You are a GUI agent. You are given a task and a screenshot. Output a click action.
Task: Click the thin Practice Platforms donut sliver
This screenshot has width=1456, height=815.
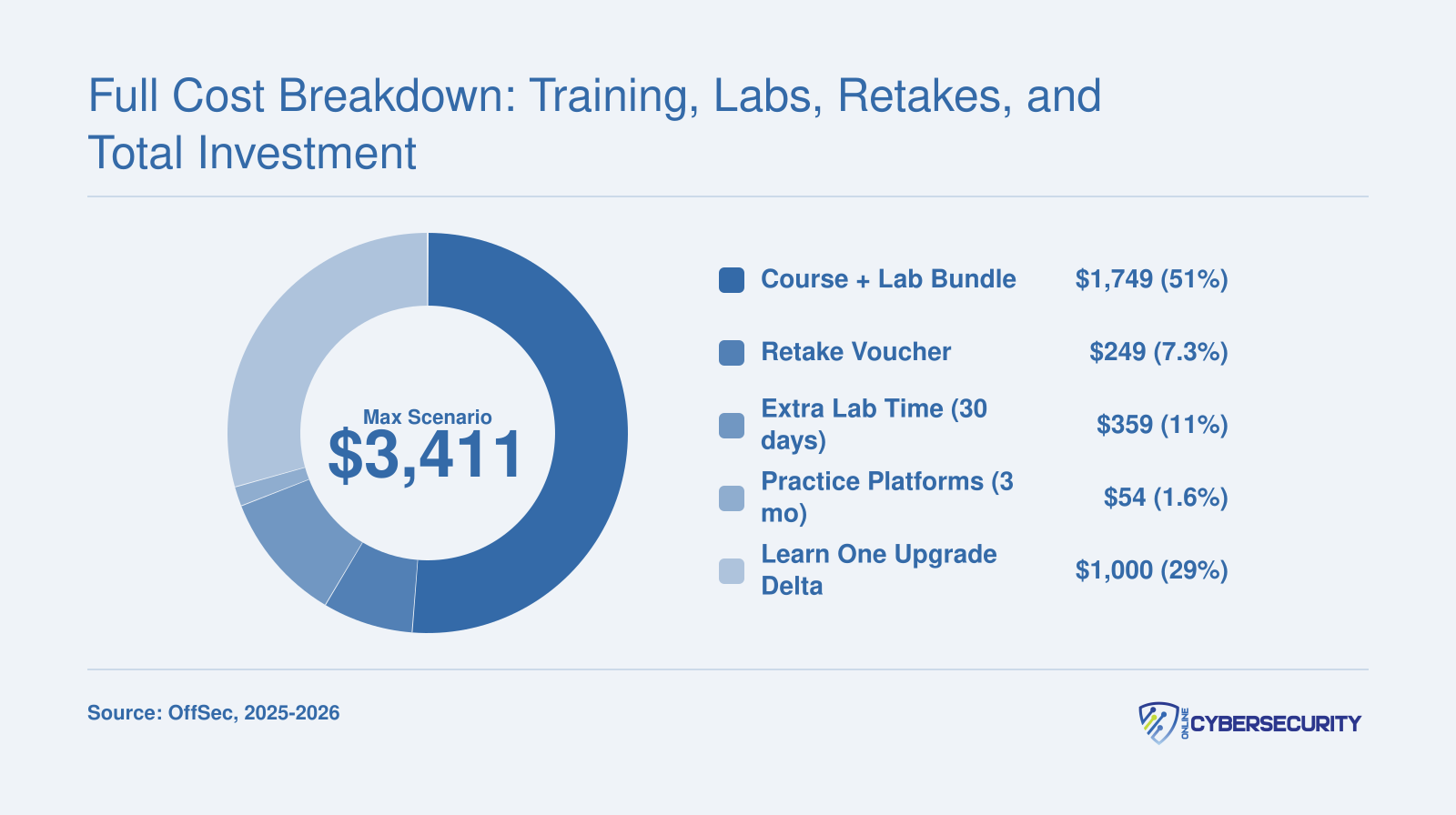270,487
